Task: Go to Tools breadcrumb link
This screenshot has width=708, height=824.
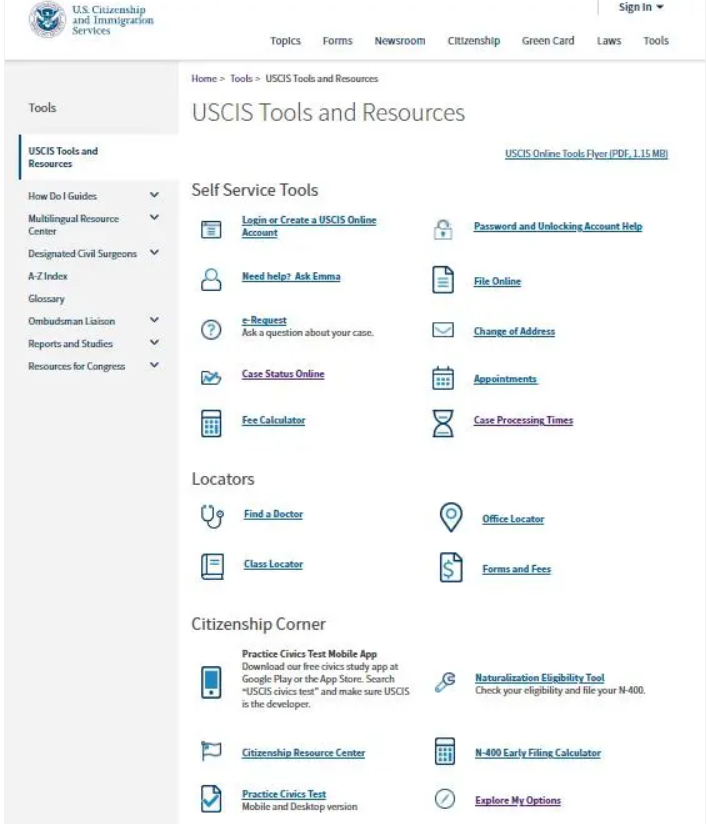Action: coord(241,78)
